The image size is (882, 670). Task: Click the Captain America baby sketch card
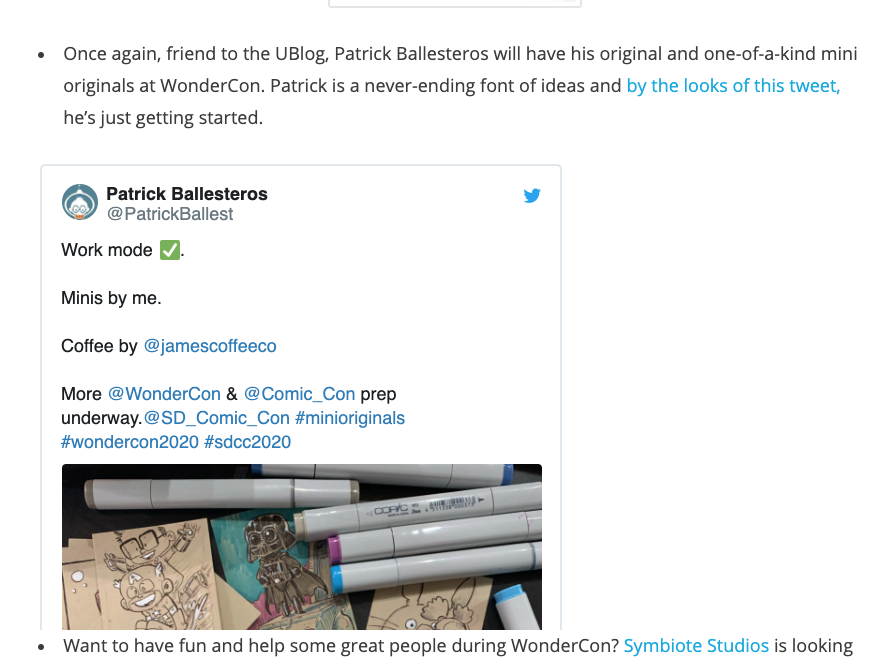click(x=138, y=577)
